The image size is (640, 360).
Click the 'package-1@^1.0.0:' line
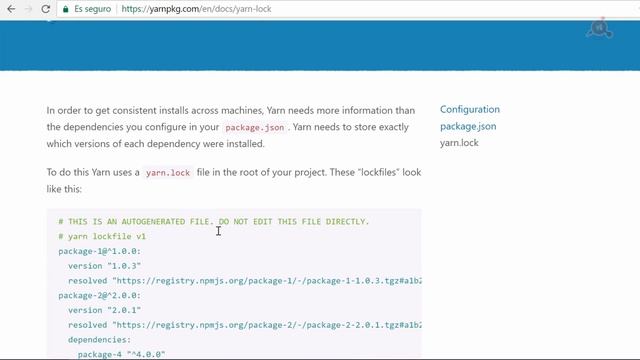tap(100, 251)
